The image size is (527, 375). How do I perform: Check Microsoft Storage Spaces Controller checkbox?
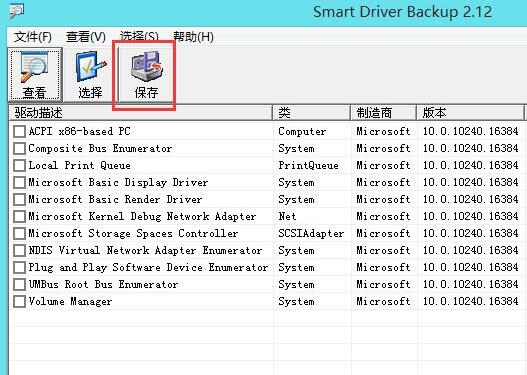click(19, 234)
